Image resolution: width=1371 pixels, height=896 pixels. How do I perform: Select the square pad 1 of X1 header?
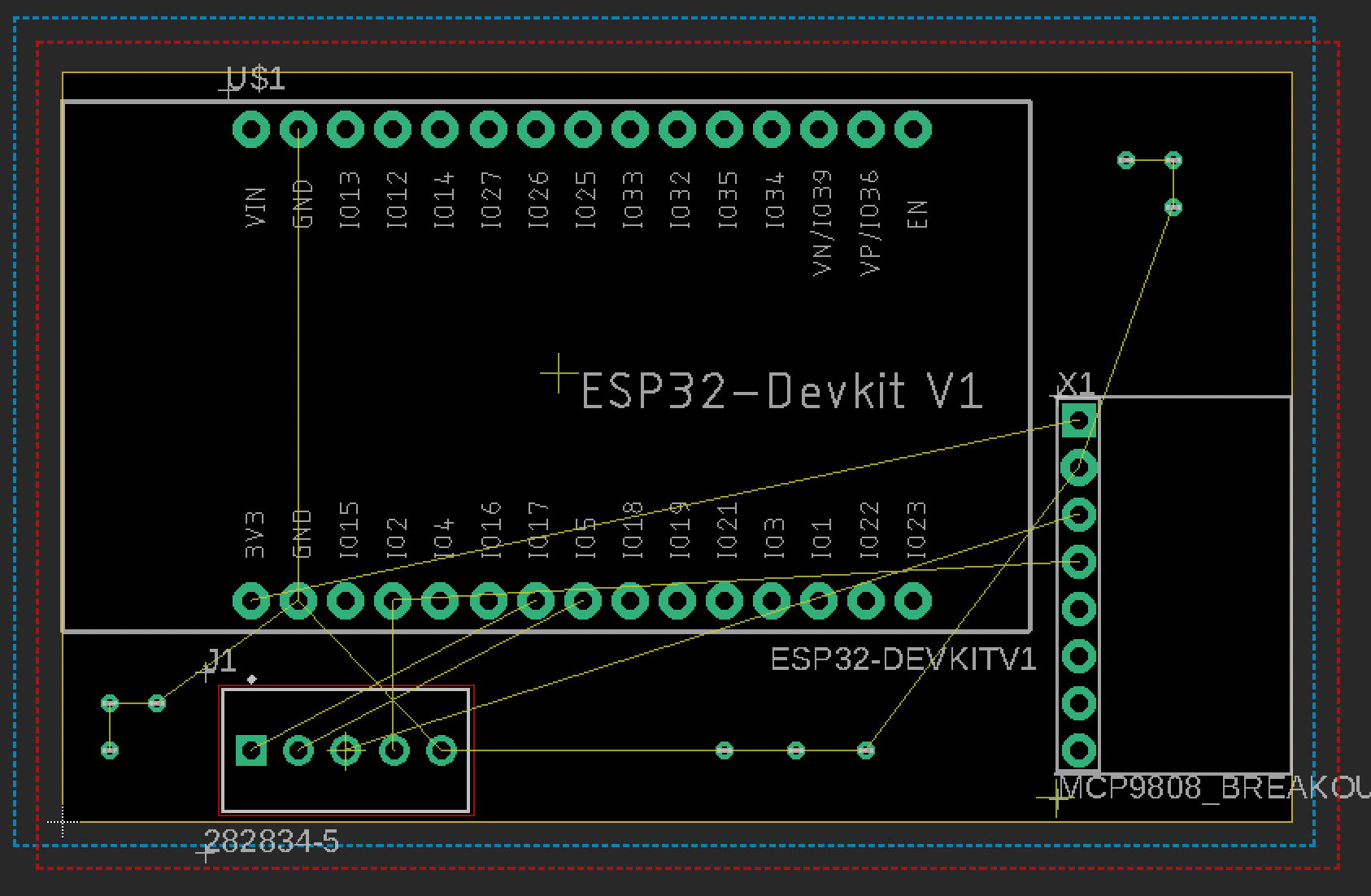pos(1079,420)
